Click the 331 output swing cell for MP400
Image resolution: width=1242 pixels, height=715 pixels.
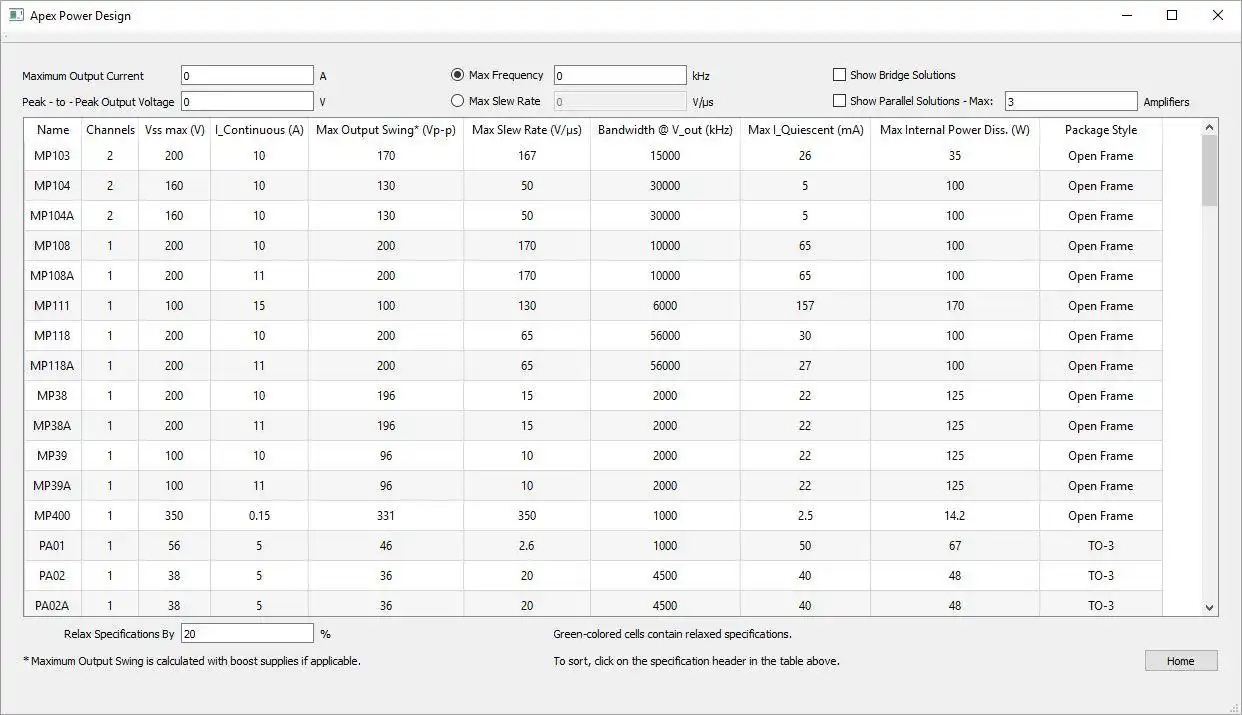[386, 516]
